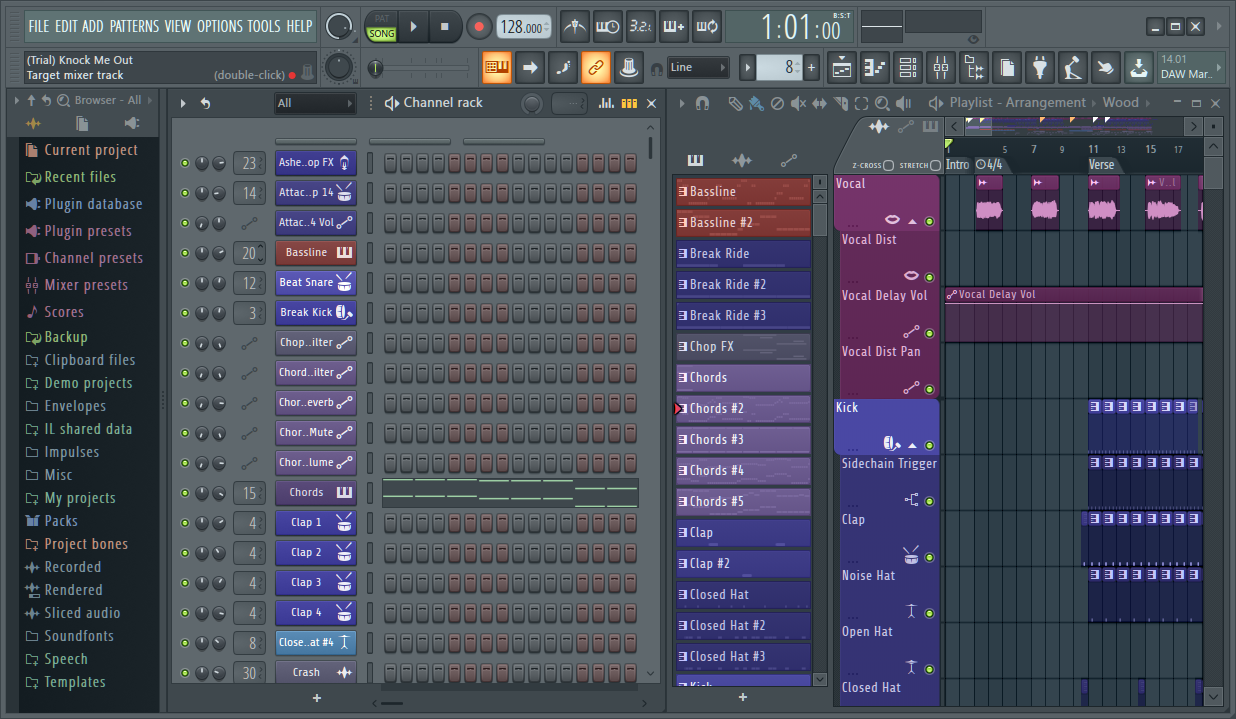The width and height of the screenshot is (1236, 719).
Task: Click the browser search magnifier icon
Action: [63, 100]
